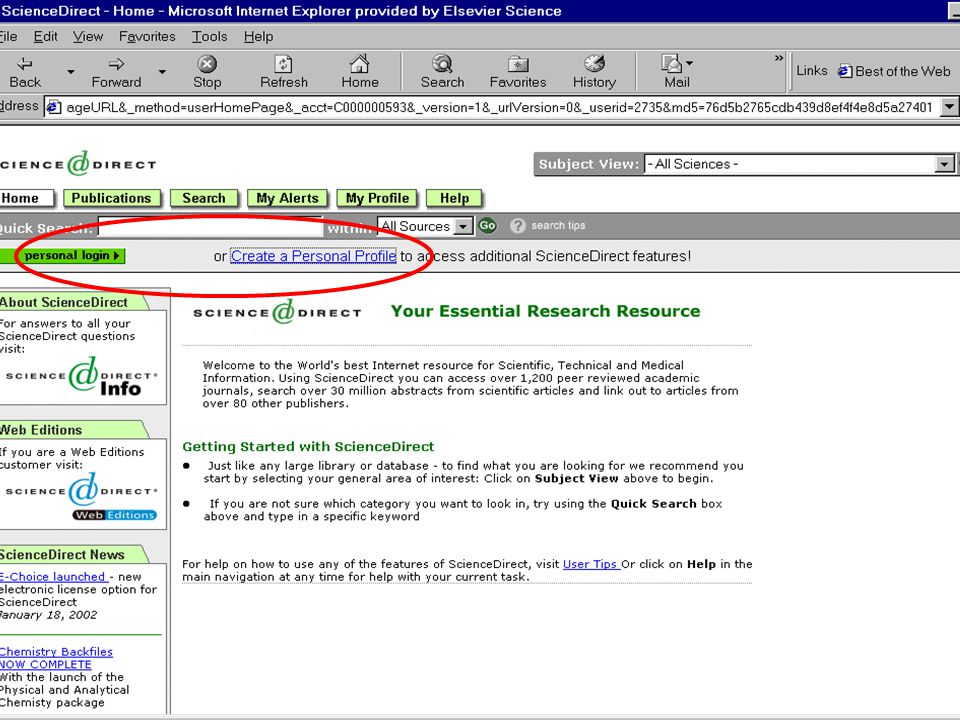Open the User Tips link
The image size is (960, 720).
[x=590, y=564]
